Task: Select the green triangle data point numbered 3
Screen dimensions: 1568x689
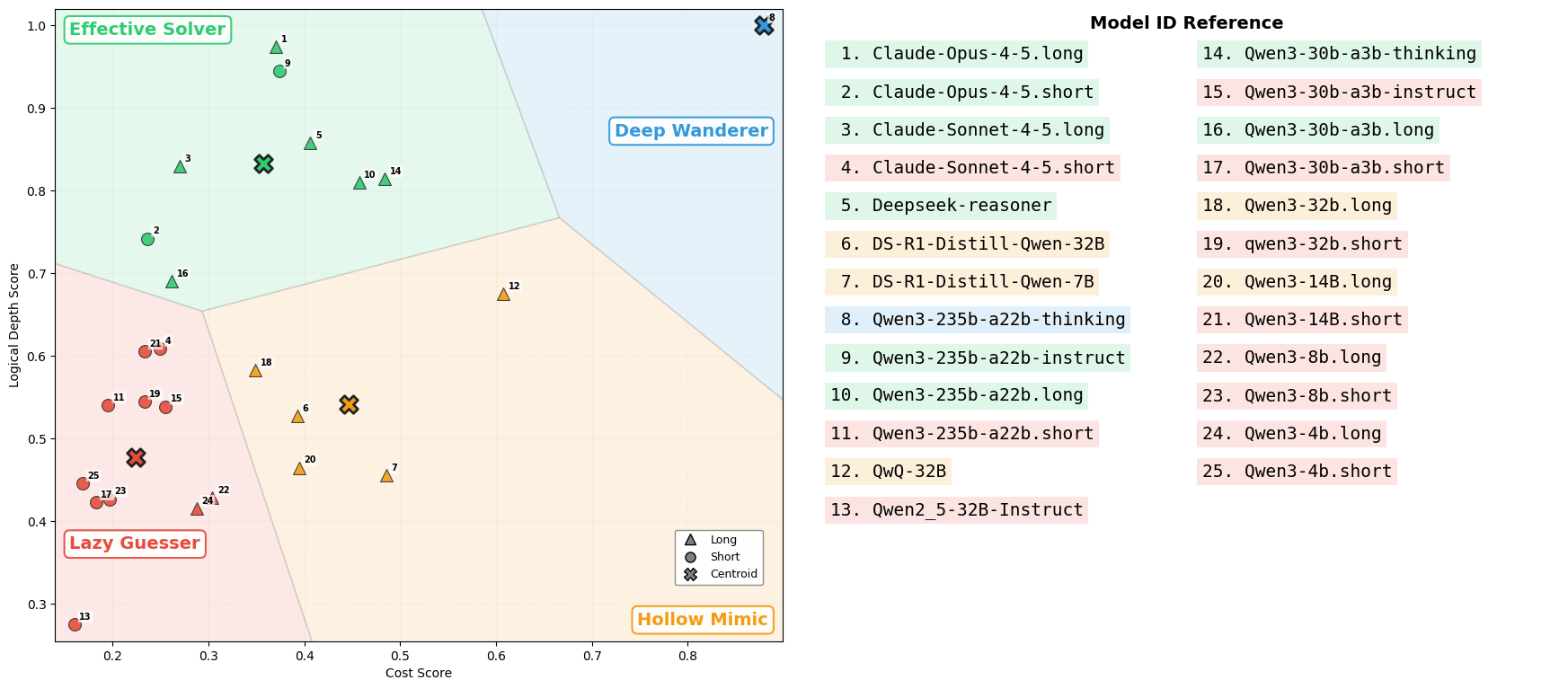Action: tap(180, 167)
